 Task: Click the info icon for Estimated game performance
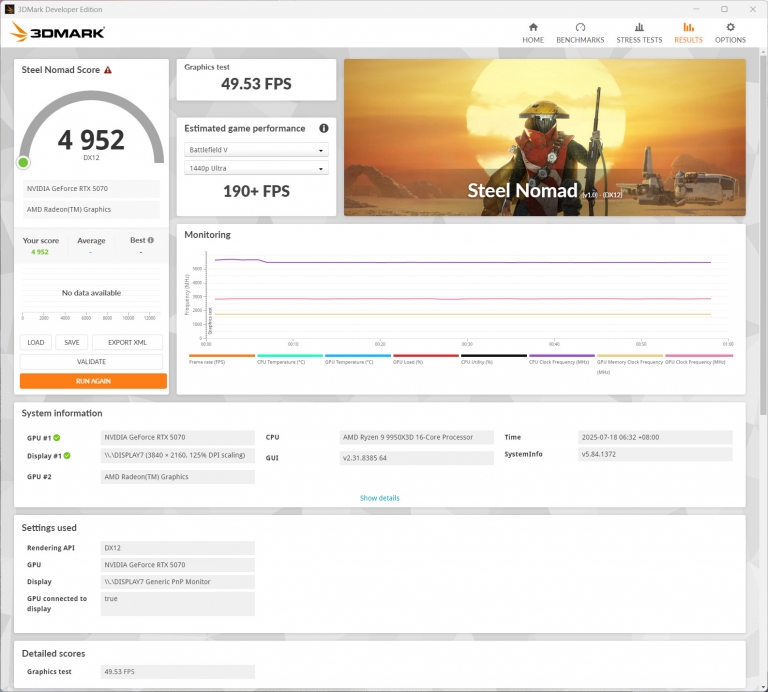click(324, 128)
